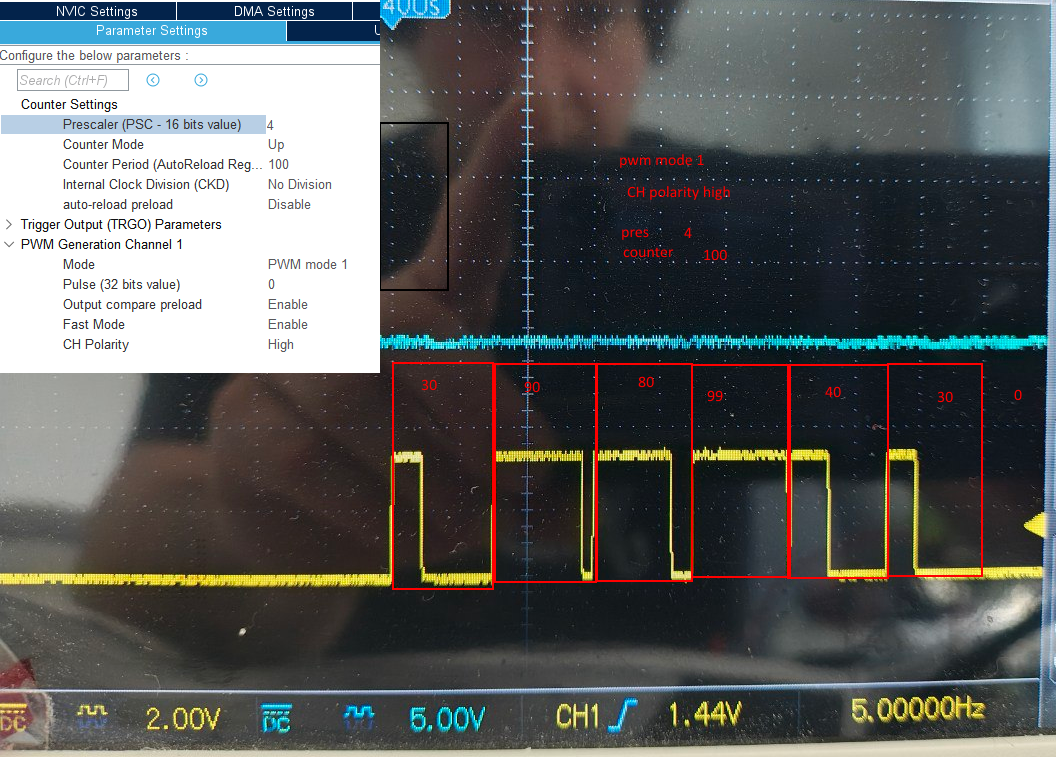The width and height of the screenshot is (1056, 757).
Task: Expand Trigger Output (TRGO) Parameters section
Action: click(10, 224)
